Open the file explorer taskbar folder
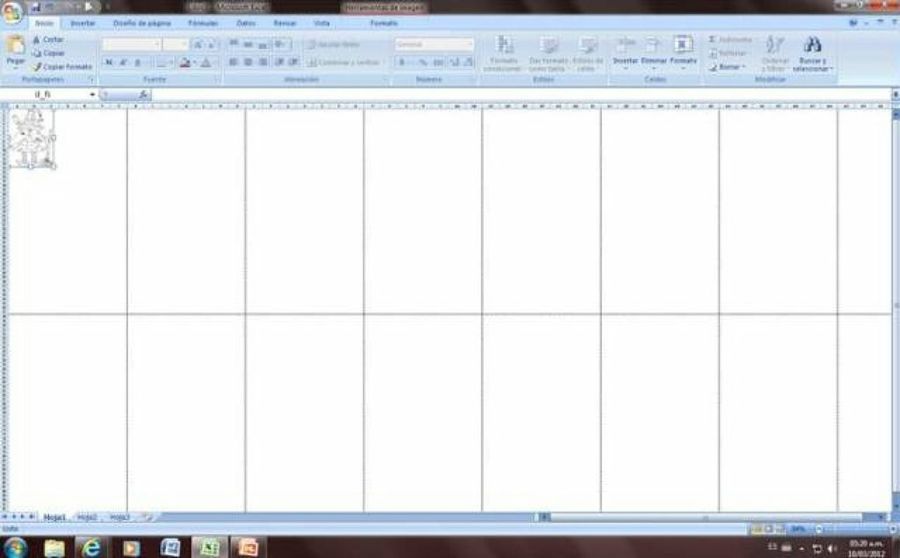Viewport: 900px width, 558px height. 54,548
